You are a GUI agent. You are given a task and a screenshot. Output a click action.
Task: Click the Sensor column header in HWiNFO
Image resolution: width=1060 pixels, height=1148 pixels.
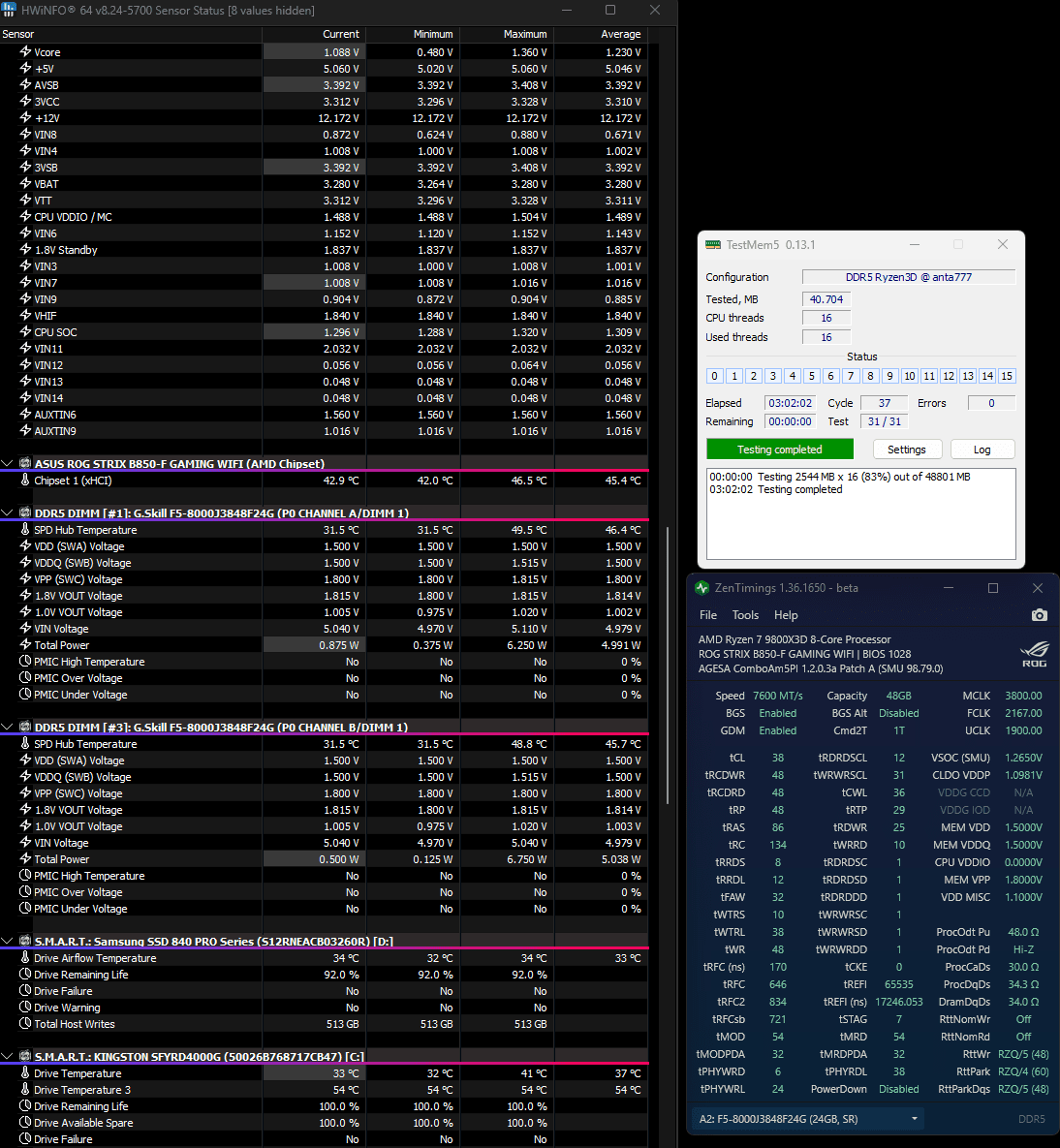131,34
